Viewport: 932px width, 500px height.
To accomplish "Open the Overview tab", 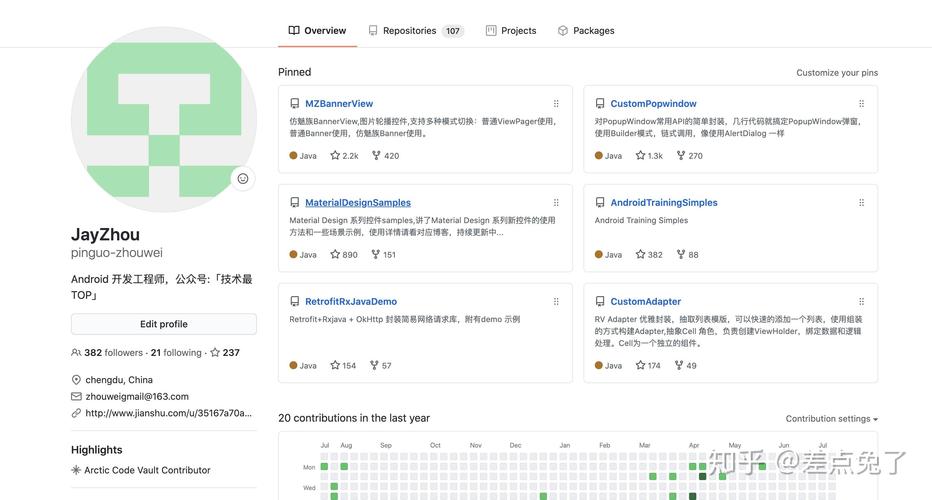I will (317, 30).
